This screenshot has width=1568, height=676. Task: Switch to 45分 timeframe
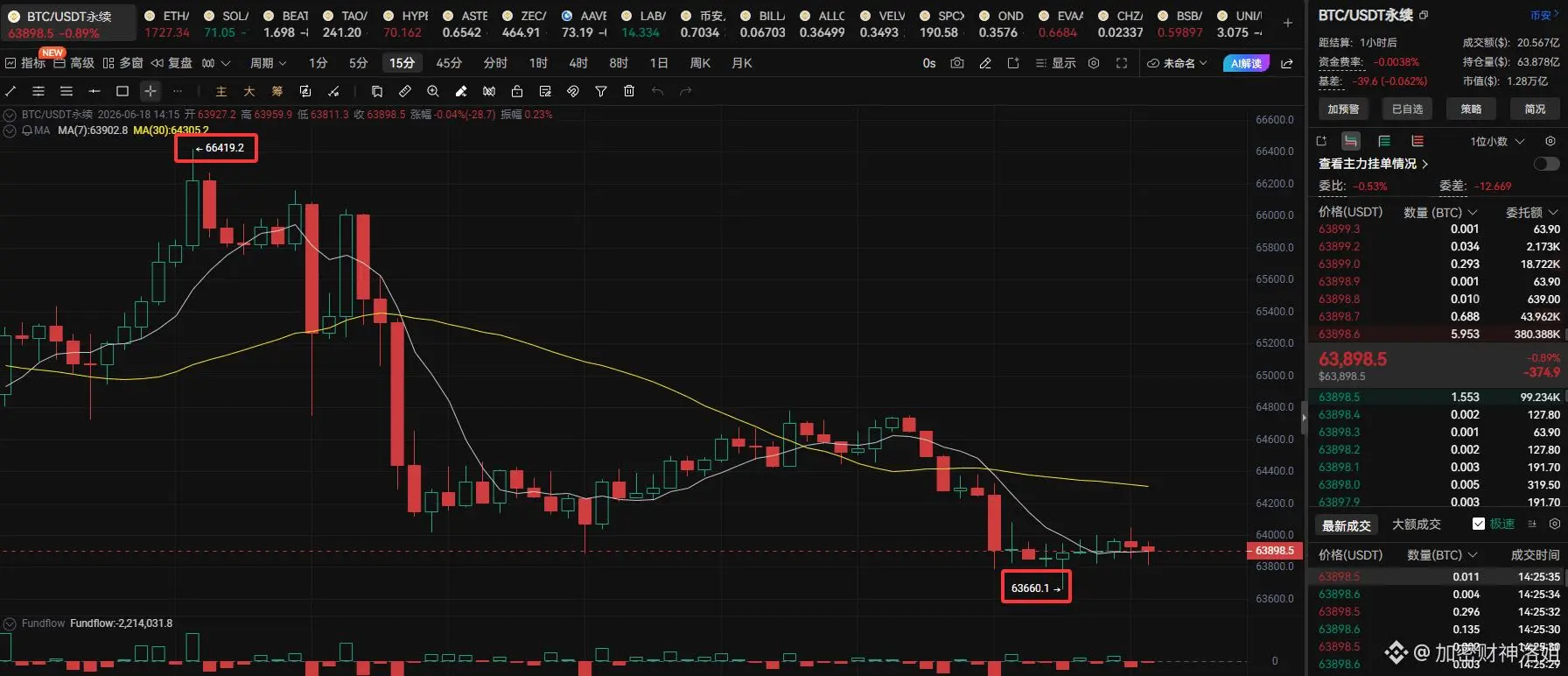coord(449,63)
